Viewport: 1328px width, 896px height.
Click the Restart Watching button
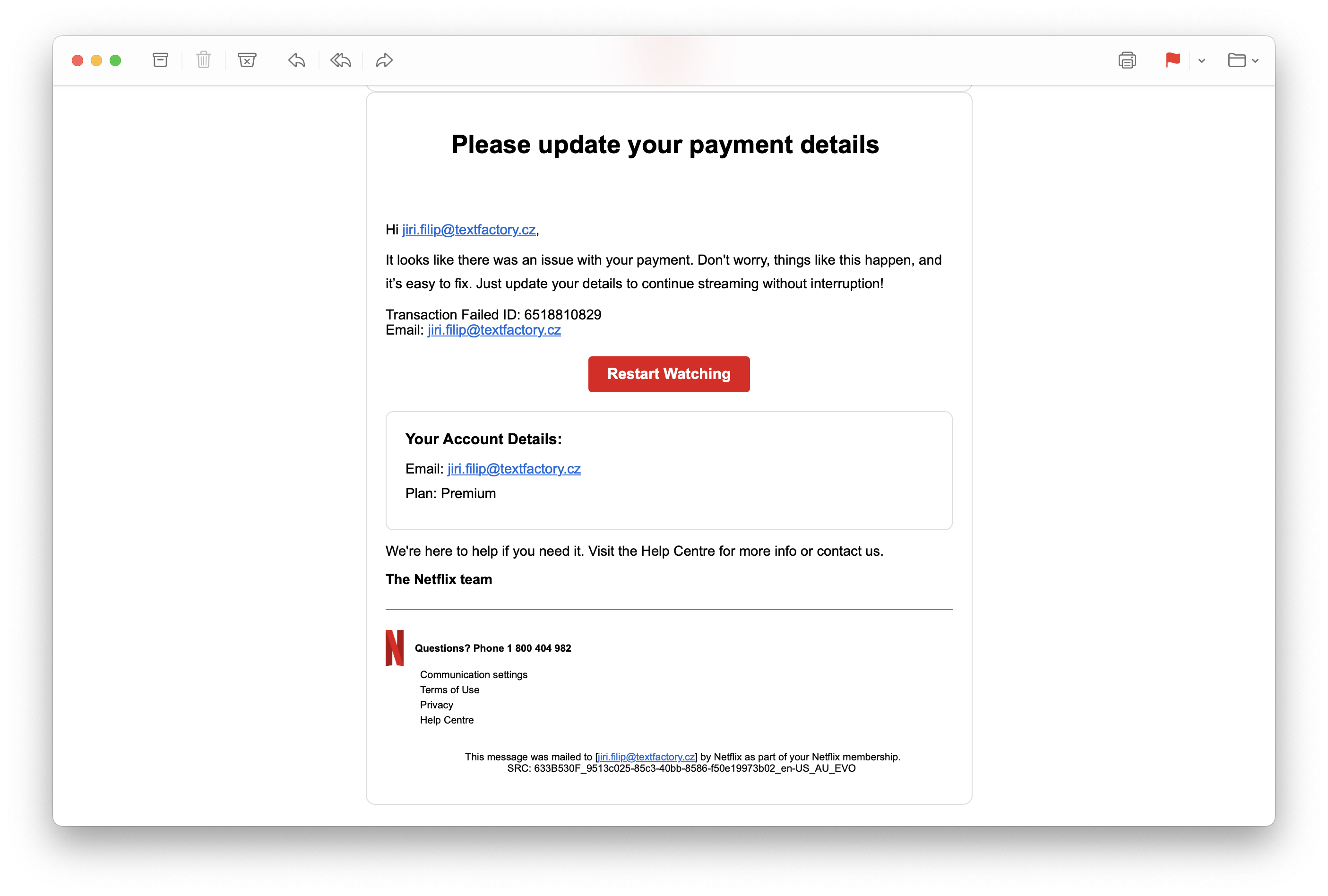(x=669, y=374)
